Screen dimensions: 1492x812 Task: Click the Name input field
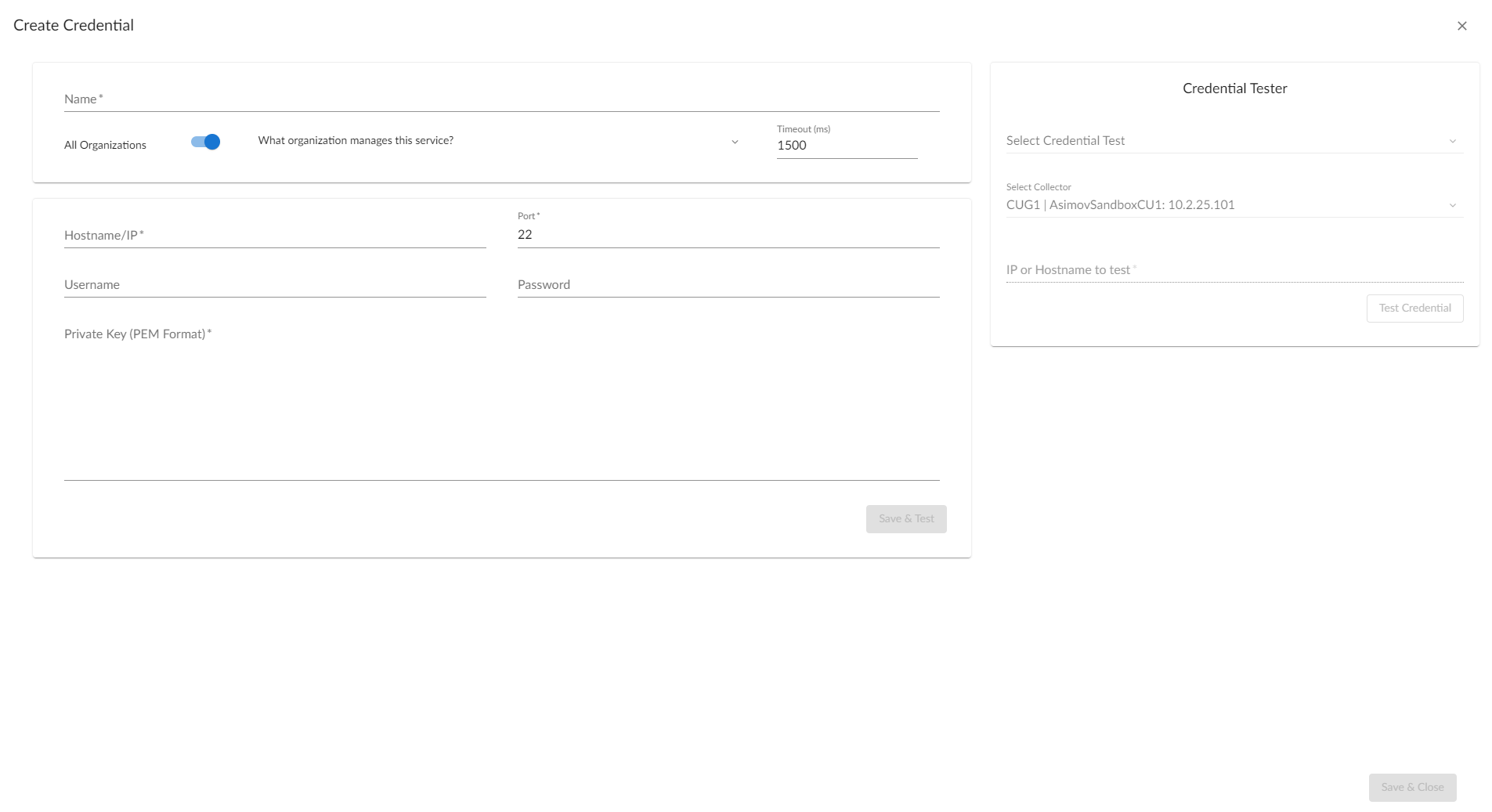click(501, 99)
